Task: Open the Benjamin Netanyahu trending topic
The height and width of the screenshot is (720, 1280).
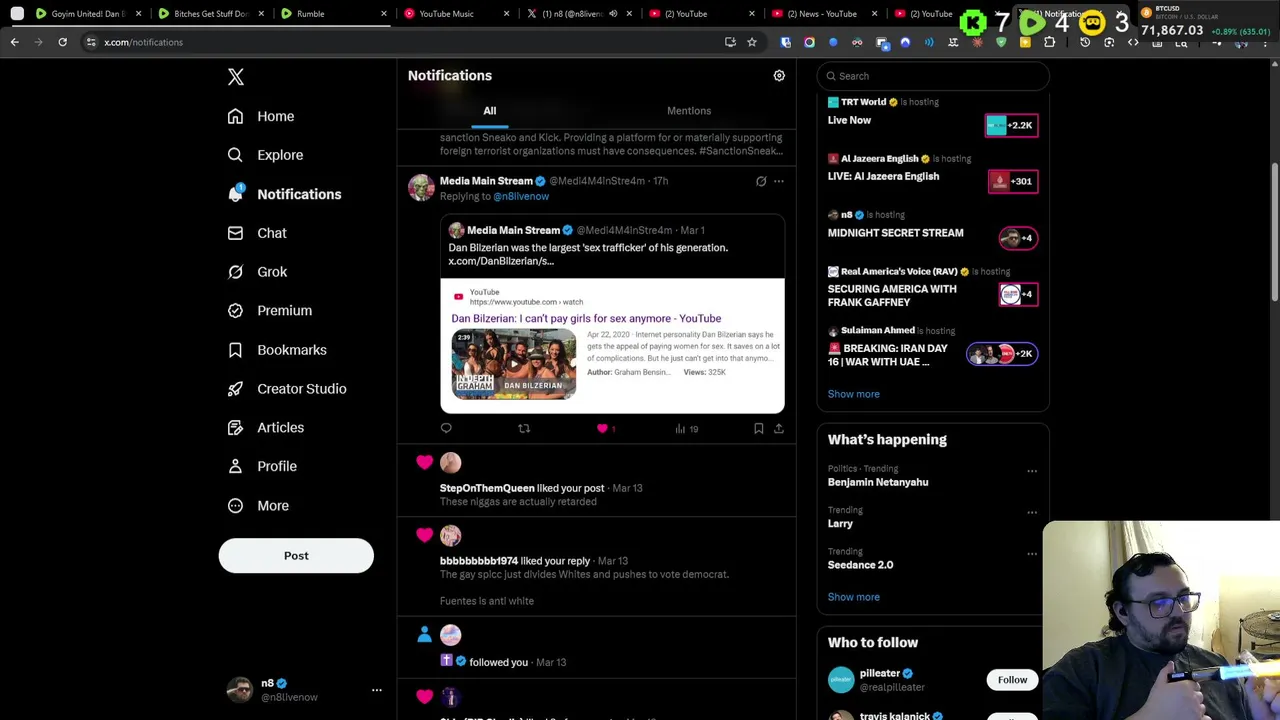Action: [878, 482]
